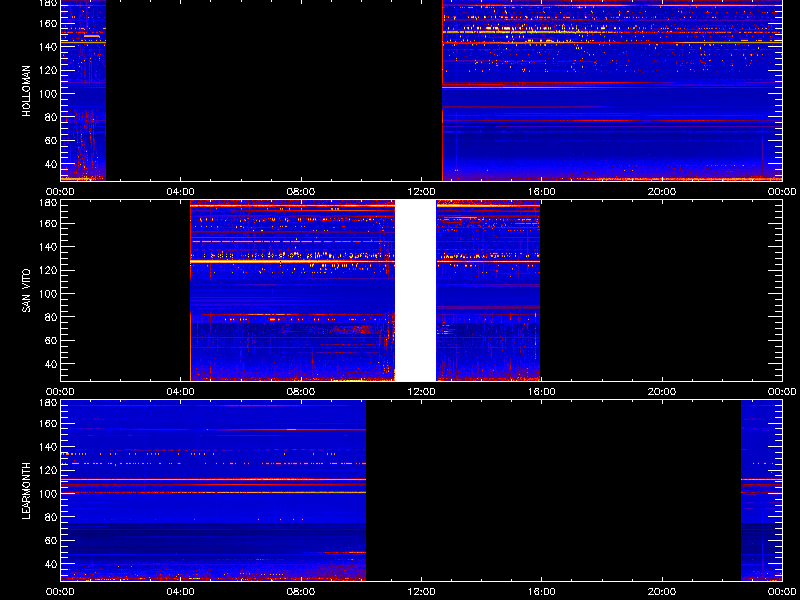Choose the 180 frequency label on Learmonth axis
This screenshot has width=800, height=600.
coord(48,403)
